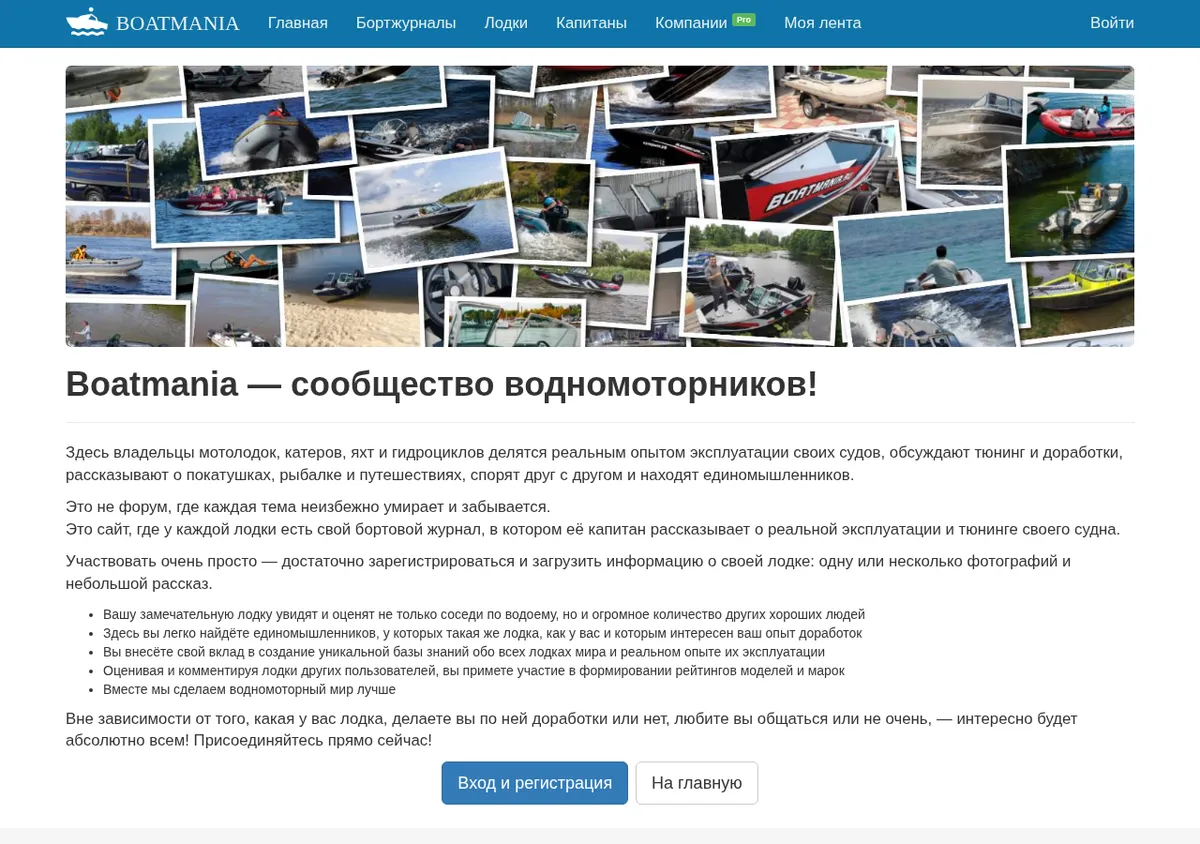Open the Компании navigation link
The image size is (1200, 844).
[x=691, y=23]
